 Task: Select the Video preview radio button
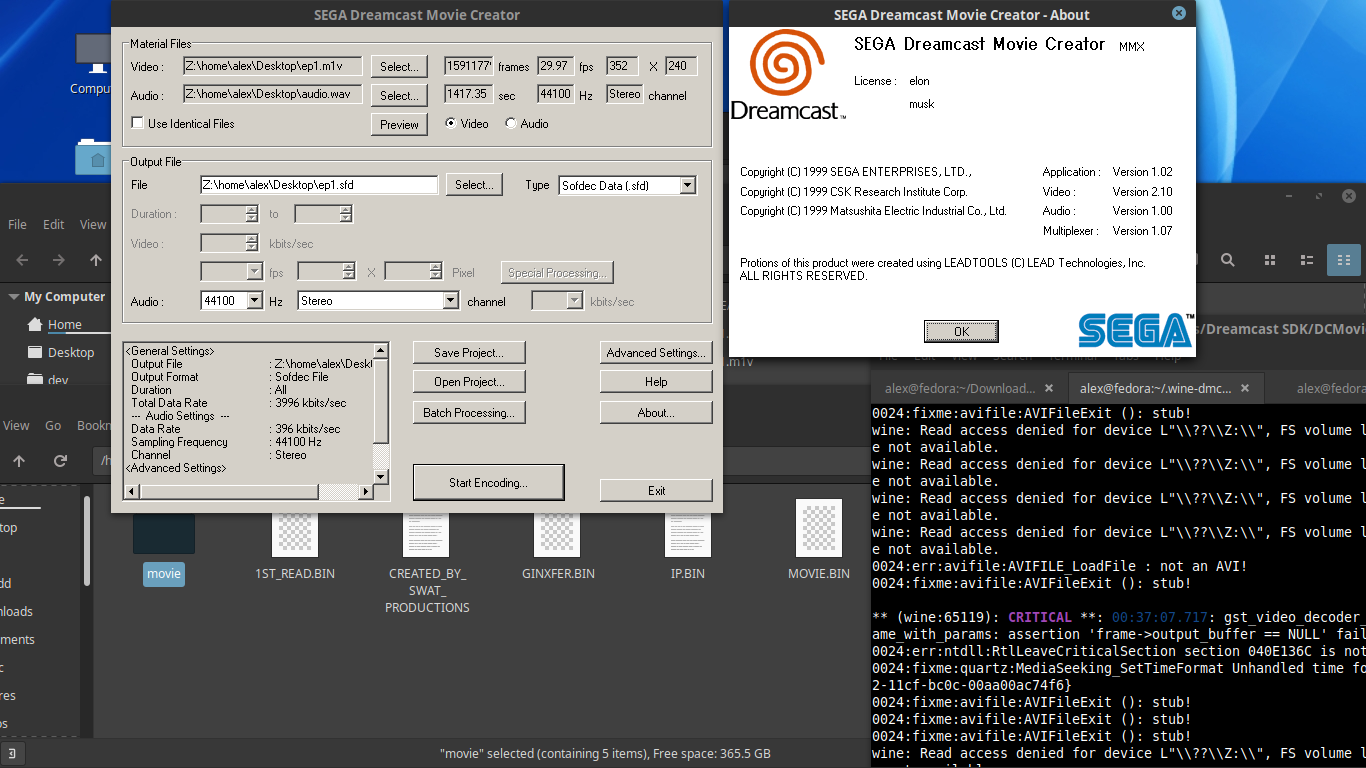pyautogui.click(x=450, y=123)
